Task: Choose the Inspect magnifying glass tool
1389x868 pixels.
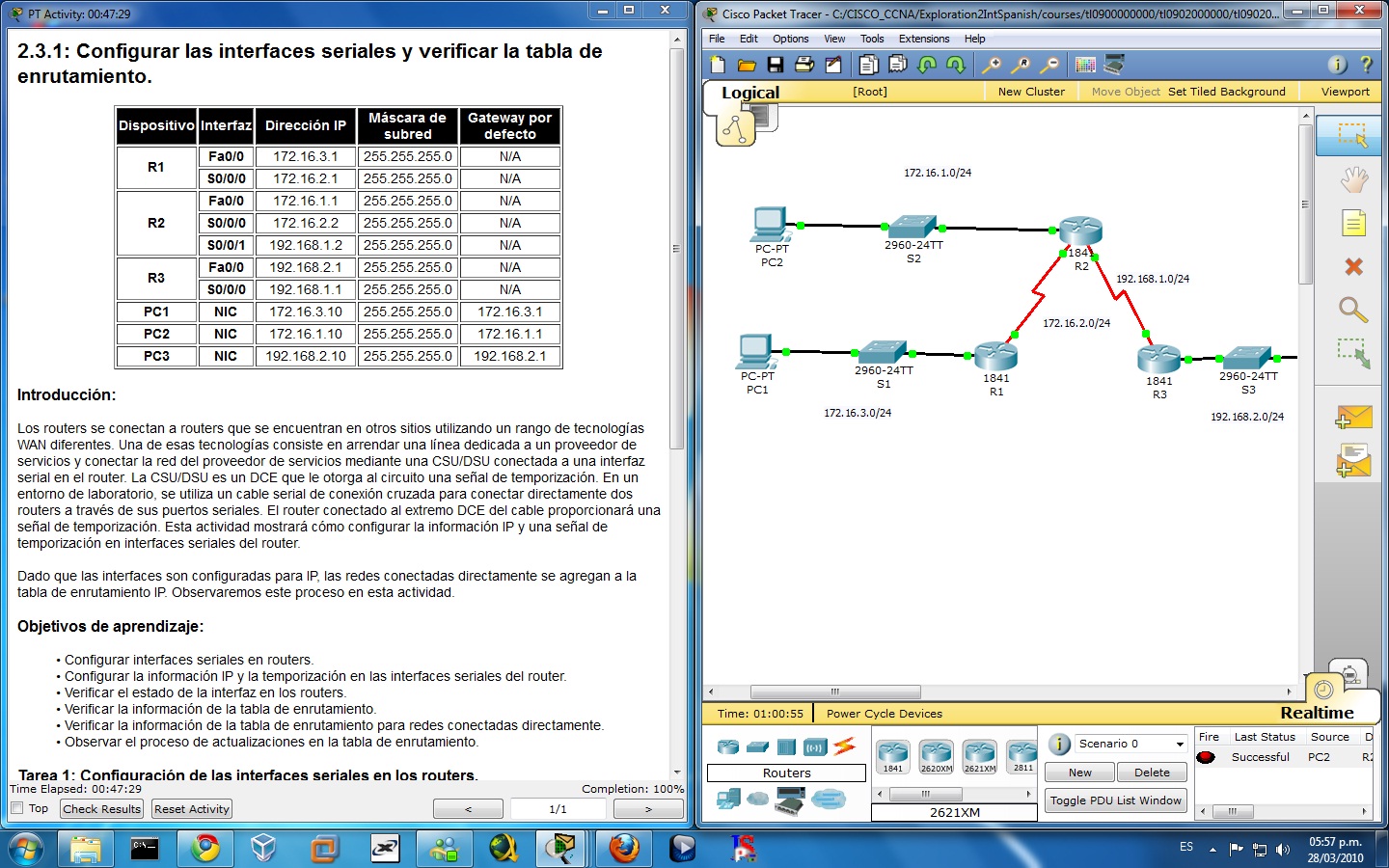Action: click(1353, 310)
